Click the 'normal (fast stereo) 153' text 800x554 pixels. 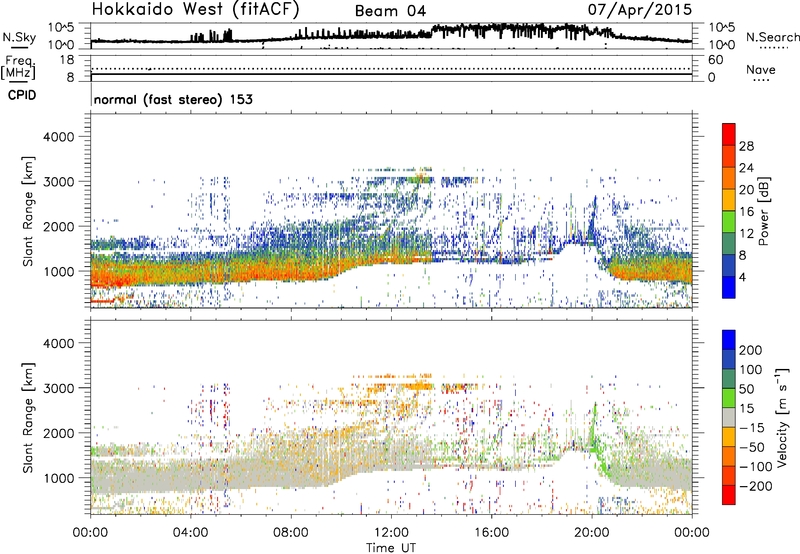(x=173, y=99)
